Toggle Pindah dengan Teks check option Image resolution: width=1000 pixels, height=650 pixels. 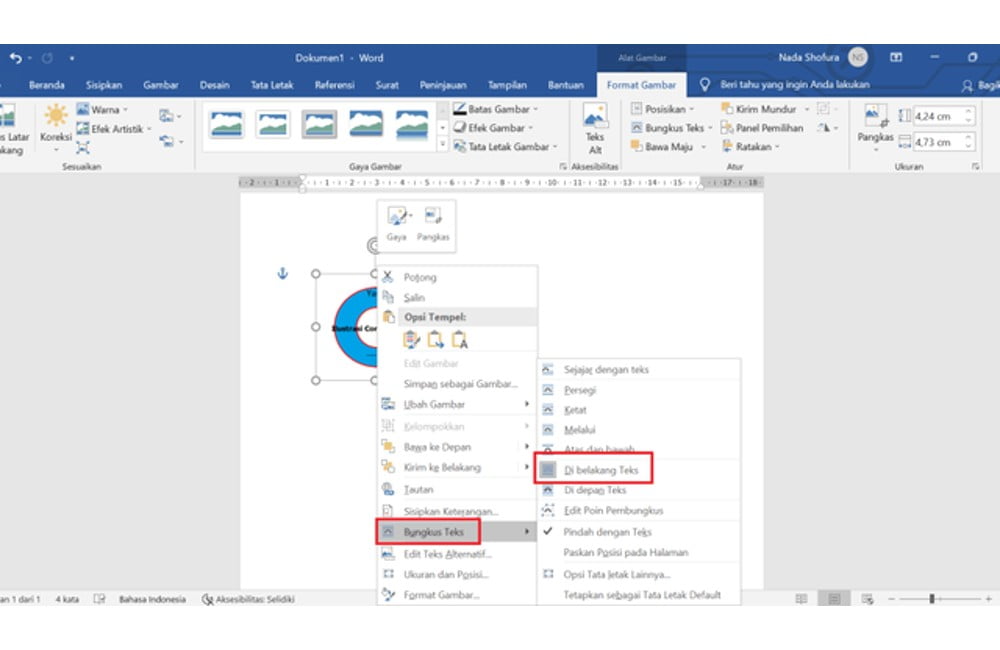(x=607, y=532)
